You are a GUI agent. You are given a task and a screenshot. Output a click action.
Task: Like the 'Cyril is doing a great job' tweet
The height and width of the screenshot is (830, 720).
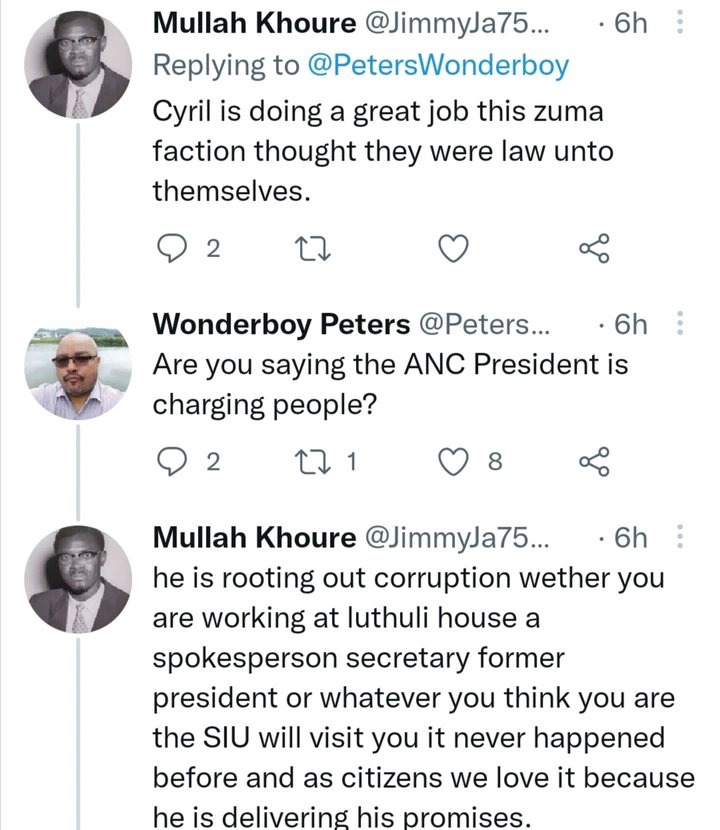click(454, 248)
